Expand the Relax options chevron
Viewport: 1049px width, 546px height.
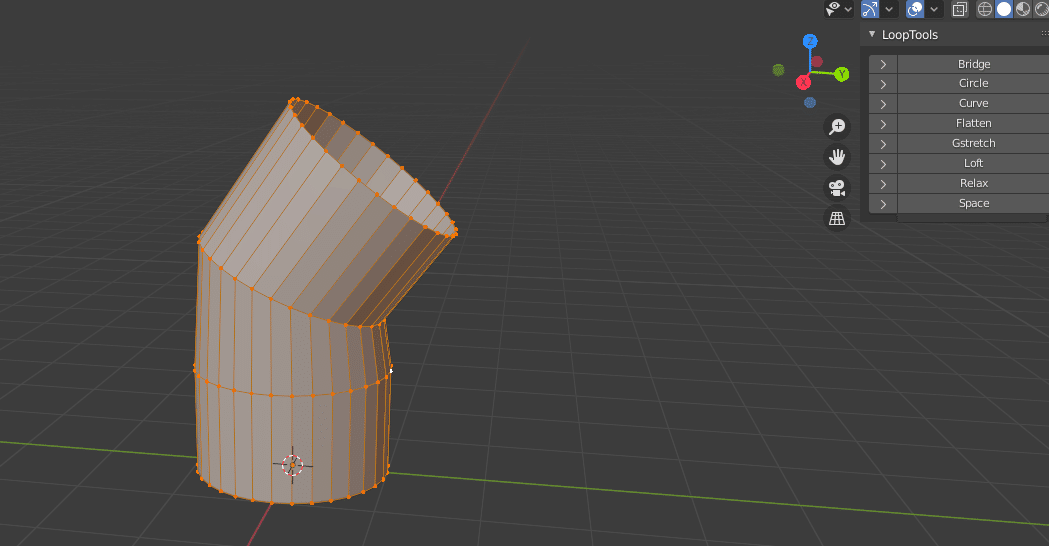coord(883,184)
